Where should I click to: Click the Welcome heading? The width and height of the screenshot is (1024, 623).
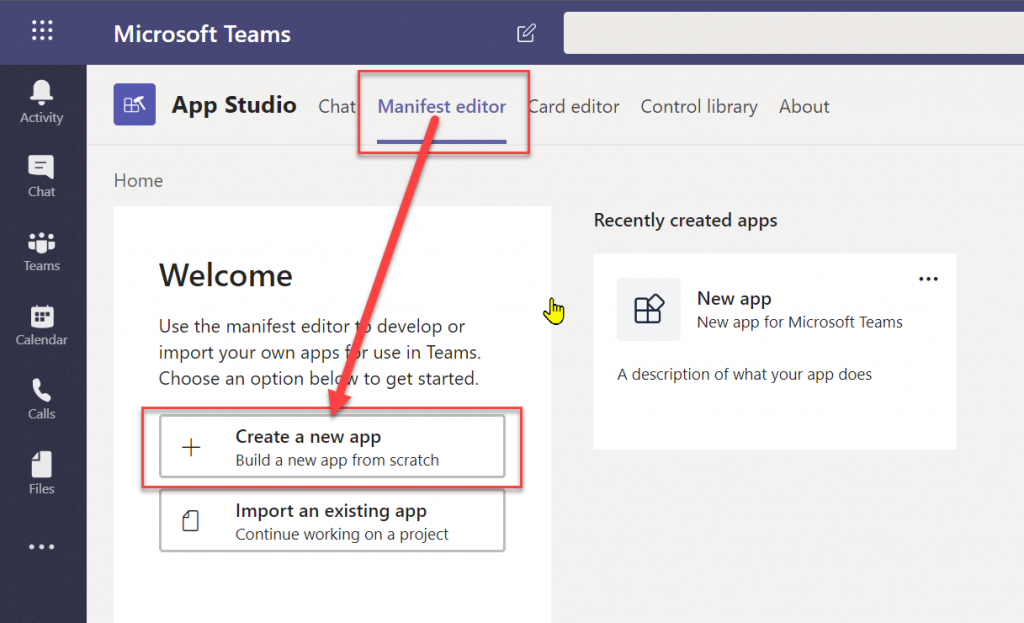(x=225, y=276)
